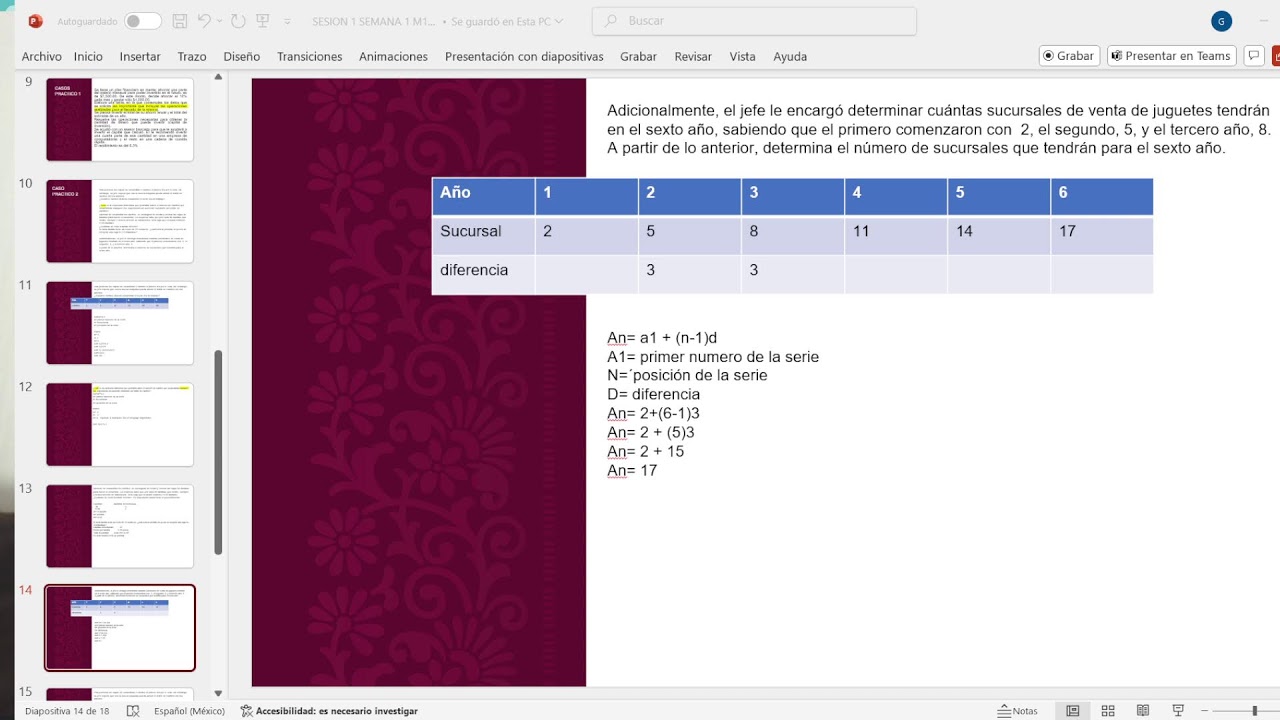Open the undo history dropdown arrow
Viewport: 1280px width, 720px height.
219,21
